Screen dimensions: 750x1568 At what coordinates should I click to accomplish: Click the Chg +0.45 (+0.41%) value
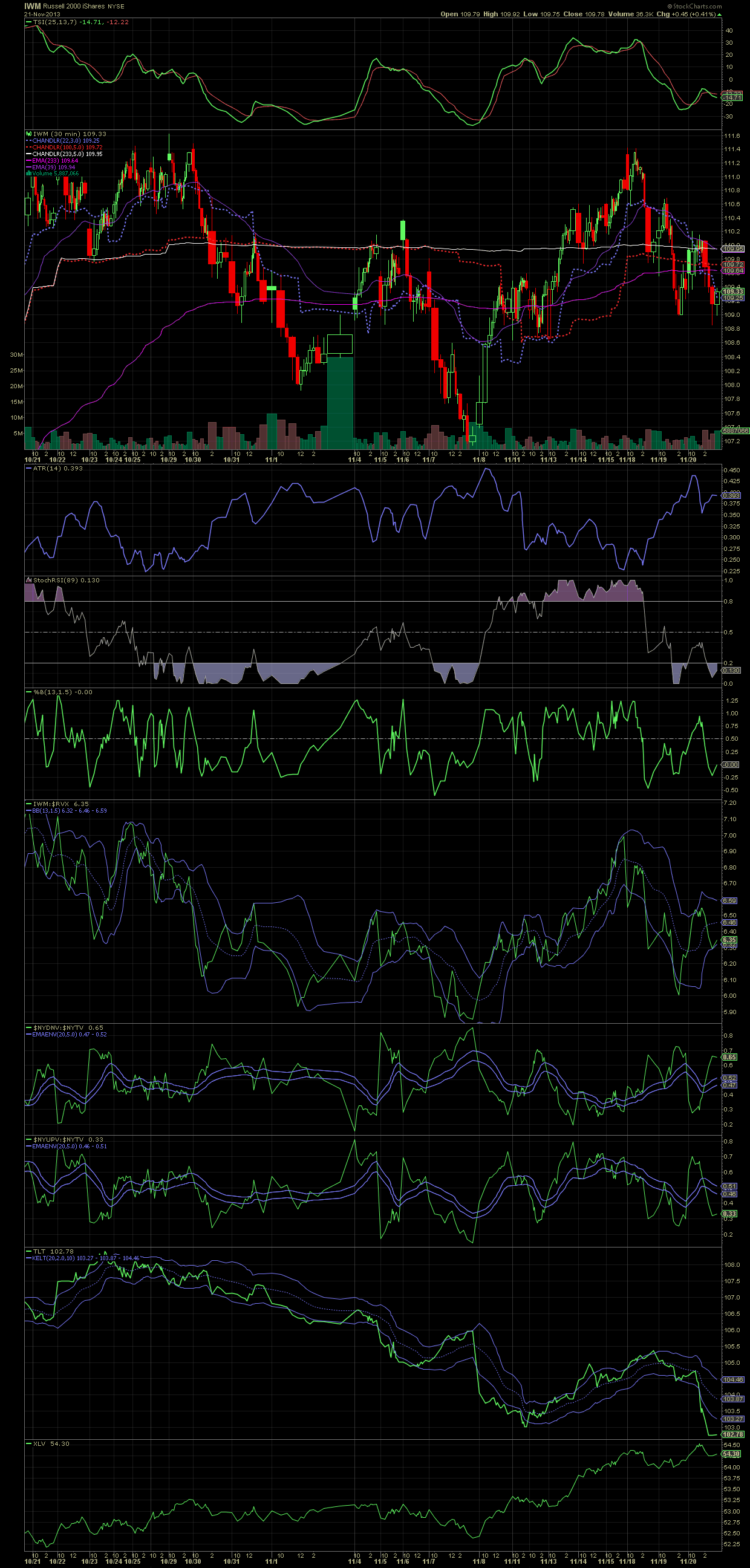pos(685,14)
